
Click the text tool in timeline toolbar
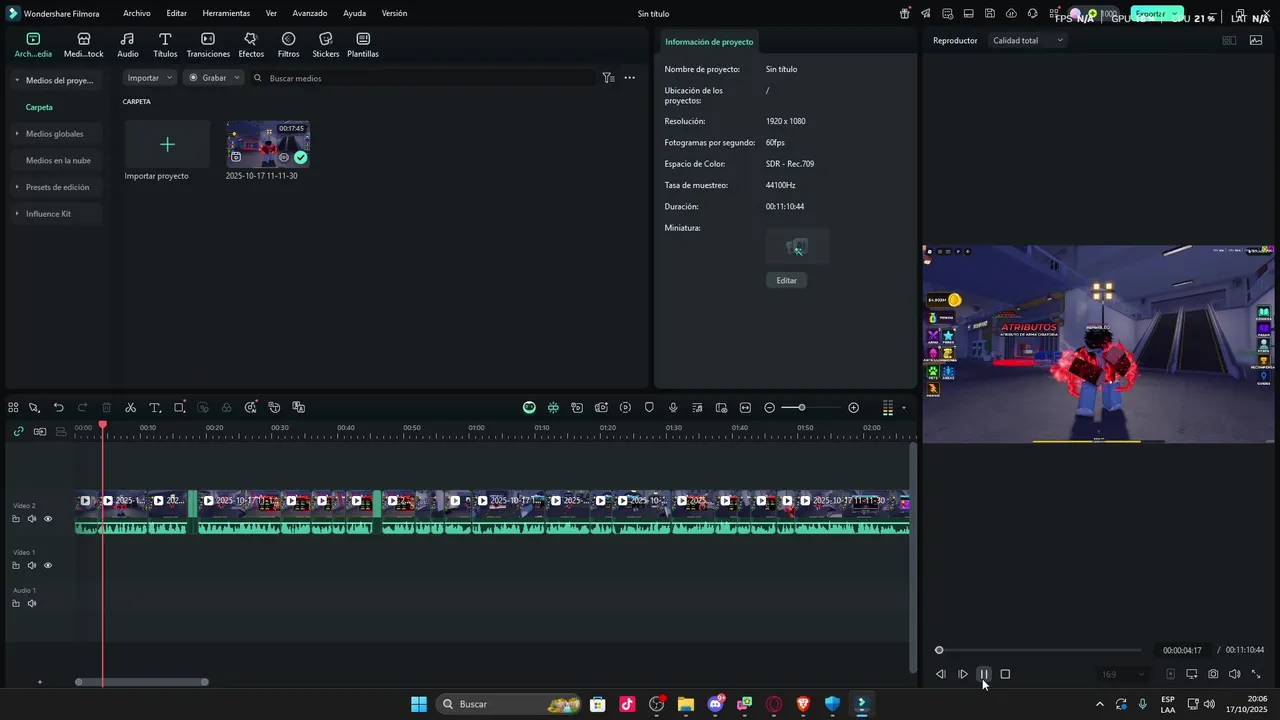[155, 407]
